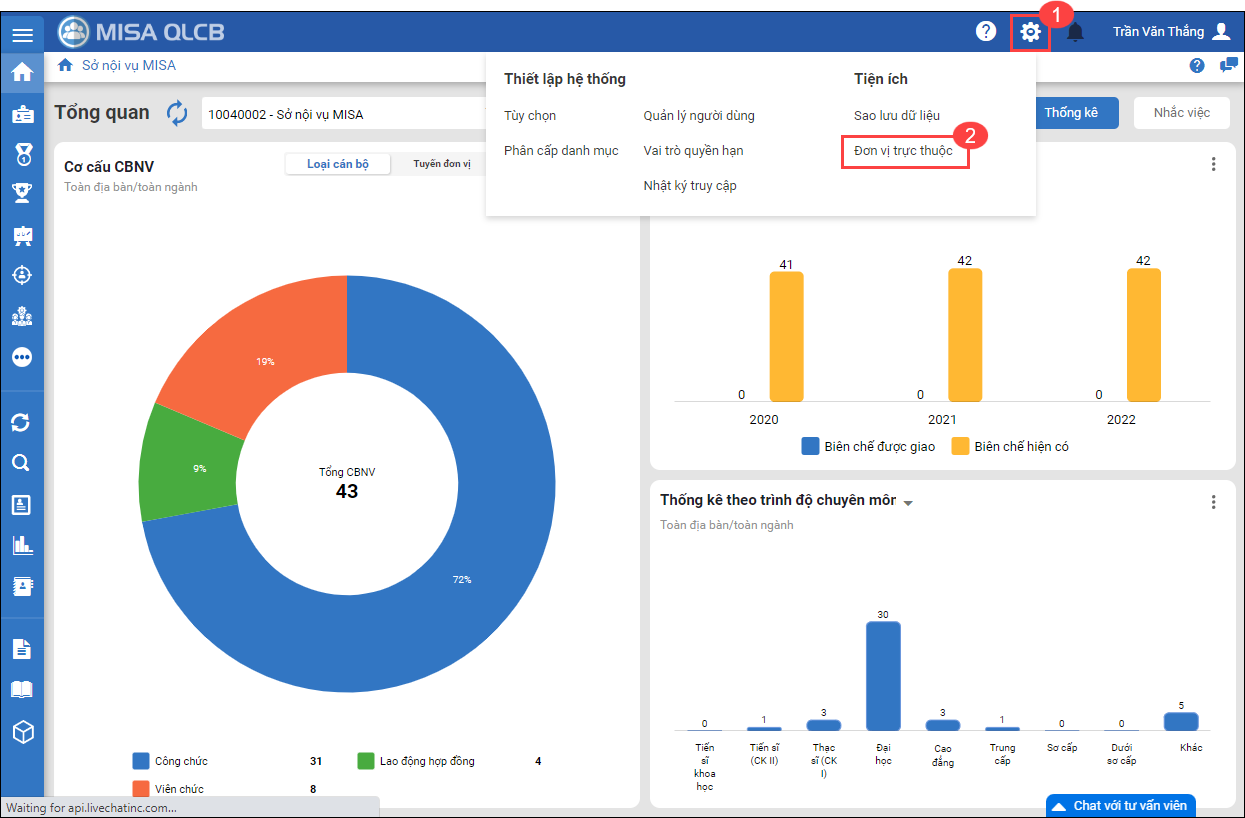
Task: Select Đơn vị trực thuộc menu item
Action: (903, 151)
